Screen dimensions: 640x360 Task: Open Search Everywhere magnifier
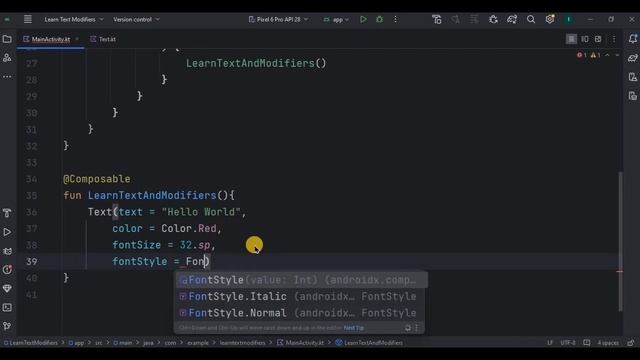coord(531,19)
